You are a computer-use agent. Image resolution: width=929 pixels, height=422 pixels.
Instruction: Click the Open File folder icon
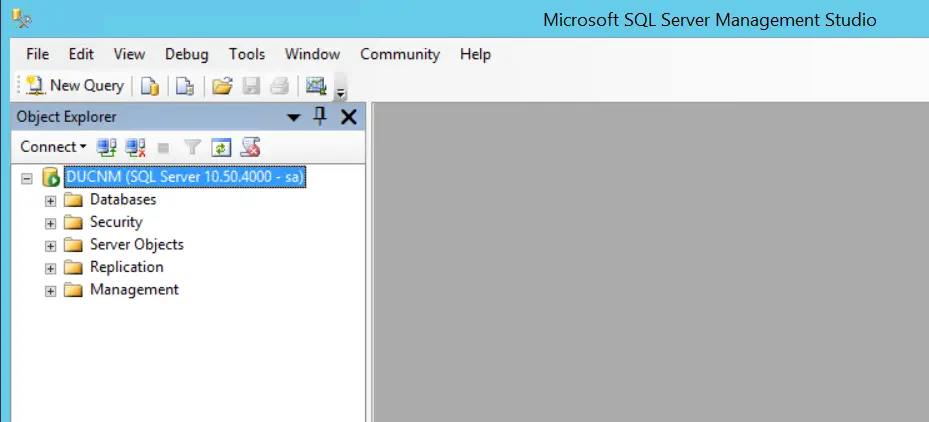(x=222, y=87)
